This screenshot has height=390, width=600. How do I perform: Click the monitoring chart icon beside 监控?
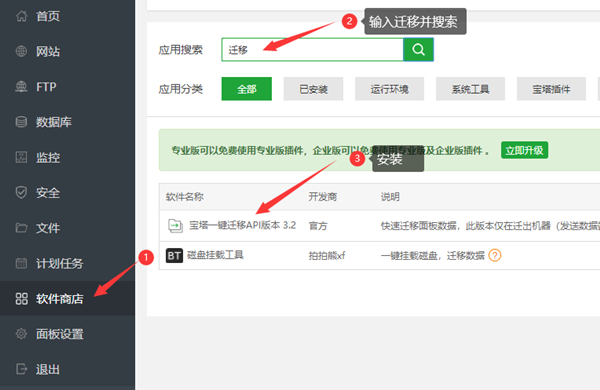[x=21, y=157]
